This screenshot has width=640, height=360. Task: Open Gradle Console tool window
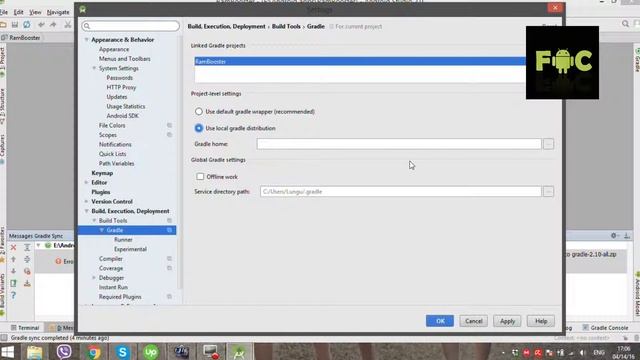[x=605, y=328]
